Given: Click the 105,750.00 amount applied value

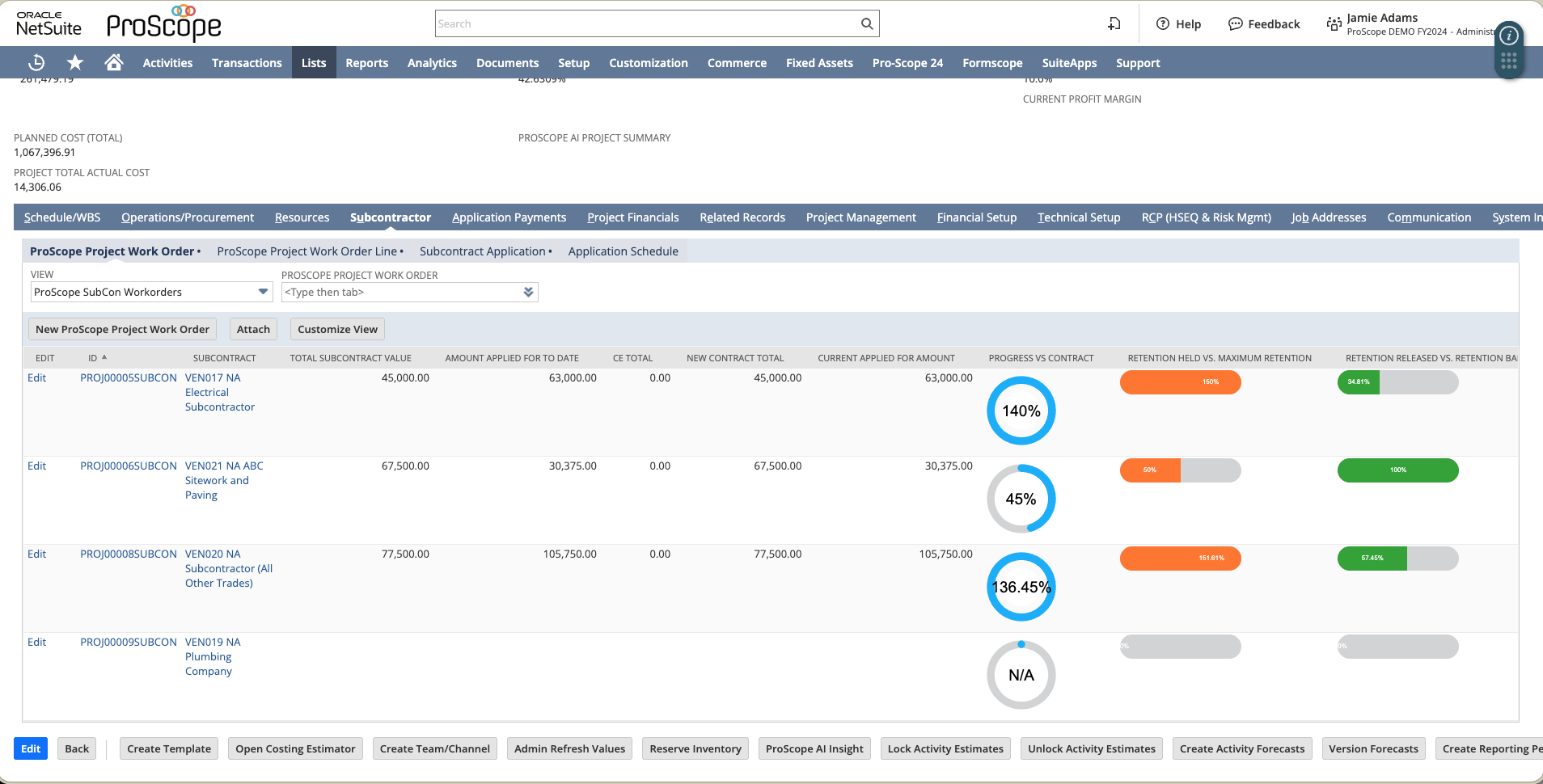Looking at the screenshot, I should (x=569, y=554).
